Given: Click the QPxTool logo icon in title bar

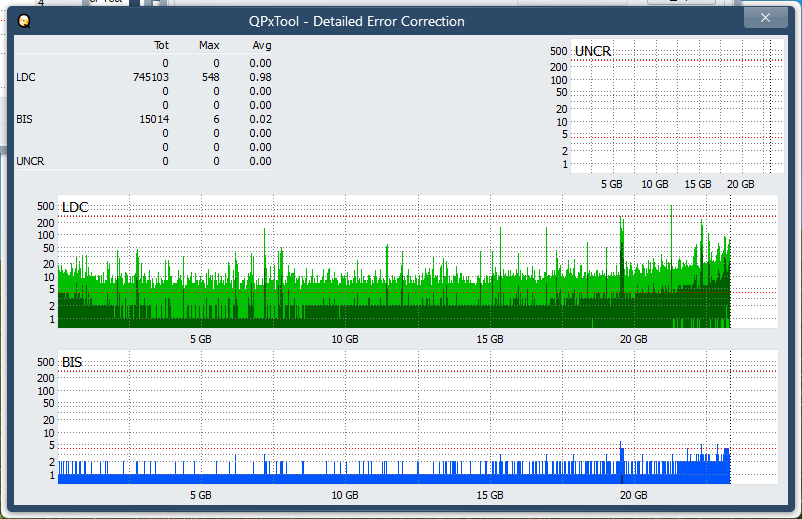Looking at the screenshot, I should pyautogui.click(x=24, y=21).
